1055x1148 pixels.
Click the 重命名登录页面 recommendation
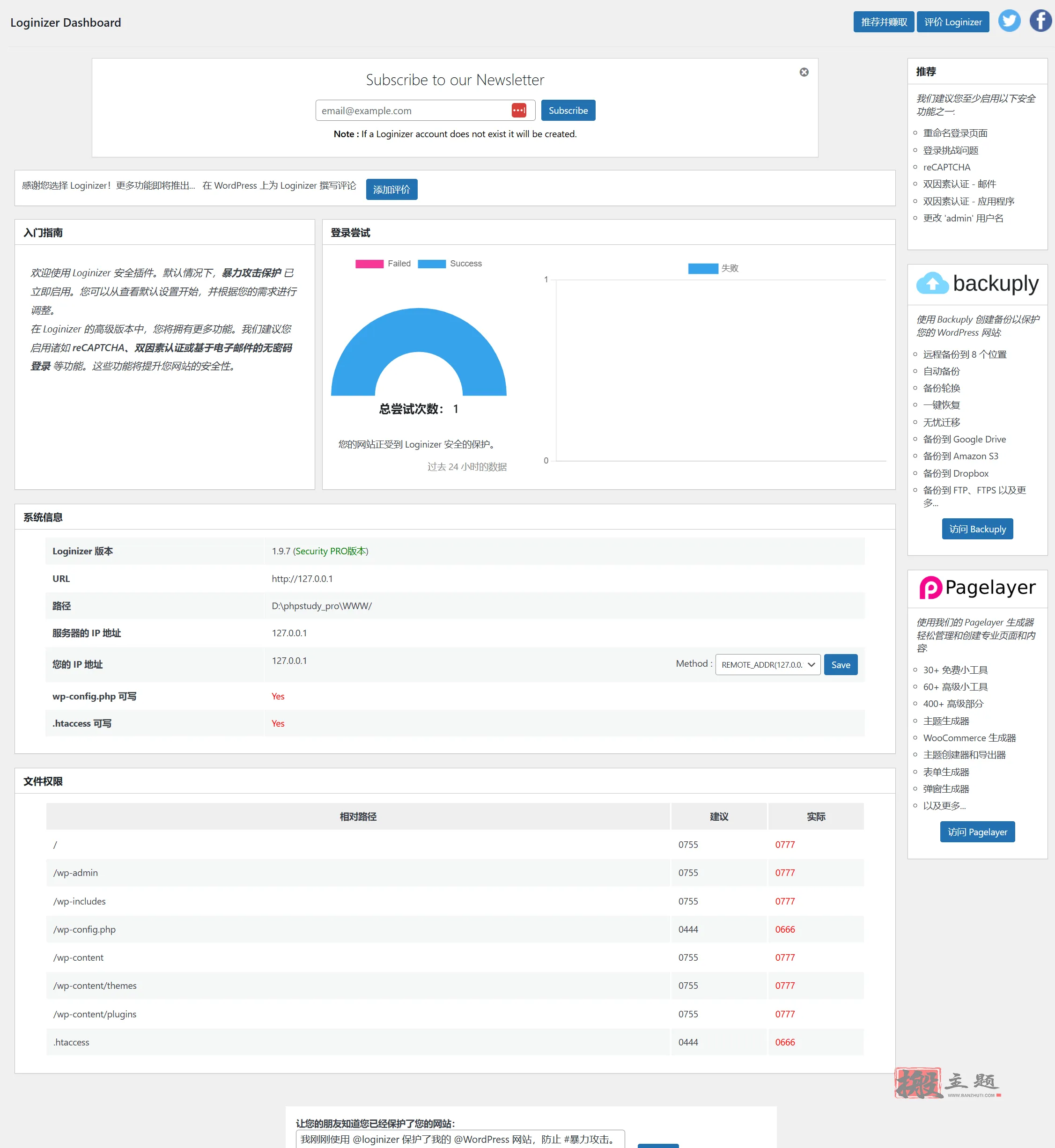tap(955, 133)
